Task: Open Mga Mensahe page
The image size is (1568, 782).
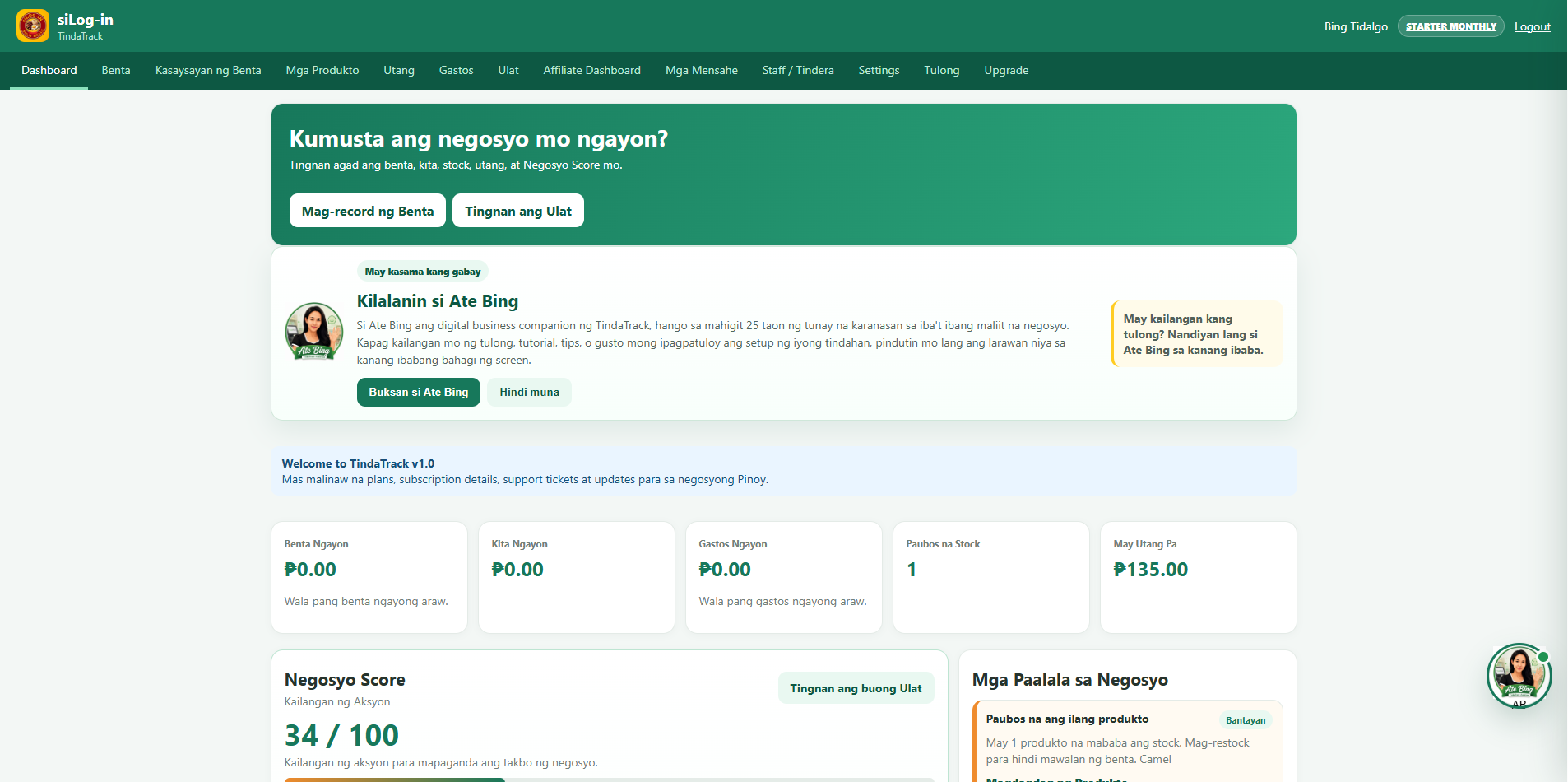Action: [x=702, y=71]
